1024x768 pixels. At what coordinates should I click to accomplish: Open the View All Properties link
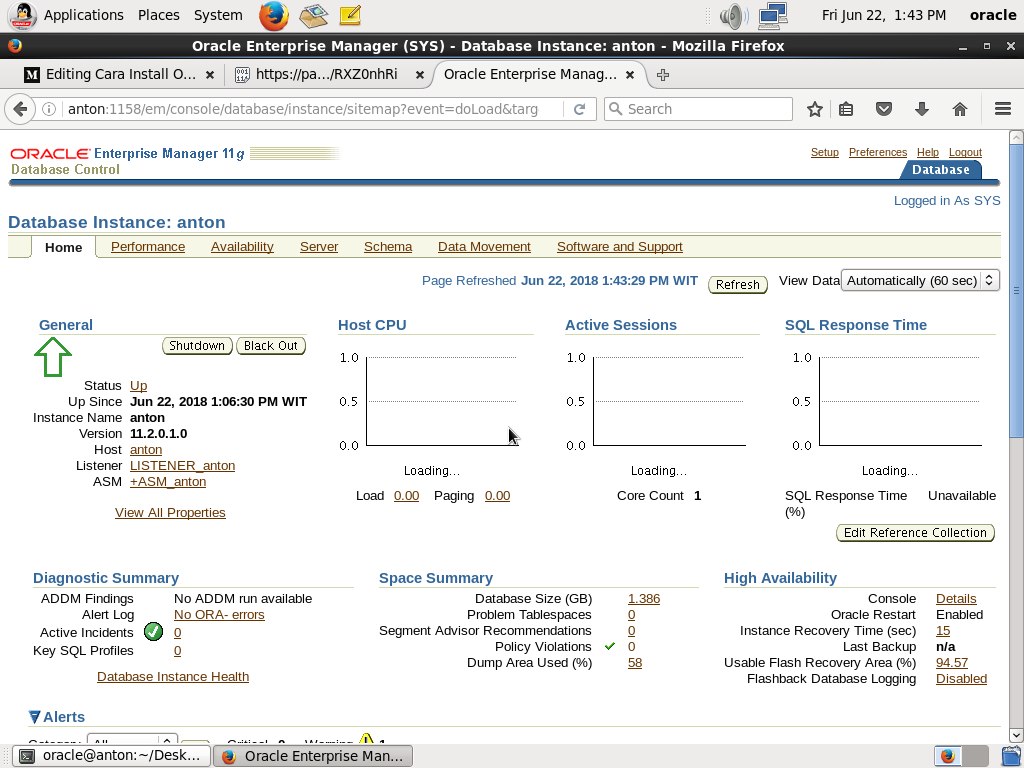170,514
